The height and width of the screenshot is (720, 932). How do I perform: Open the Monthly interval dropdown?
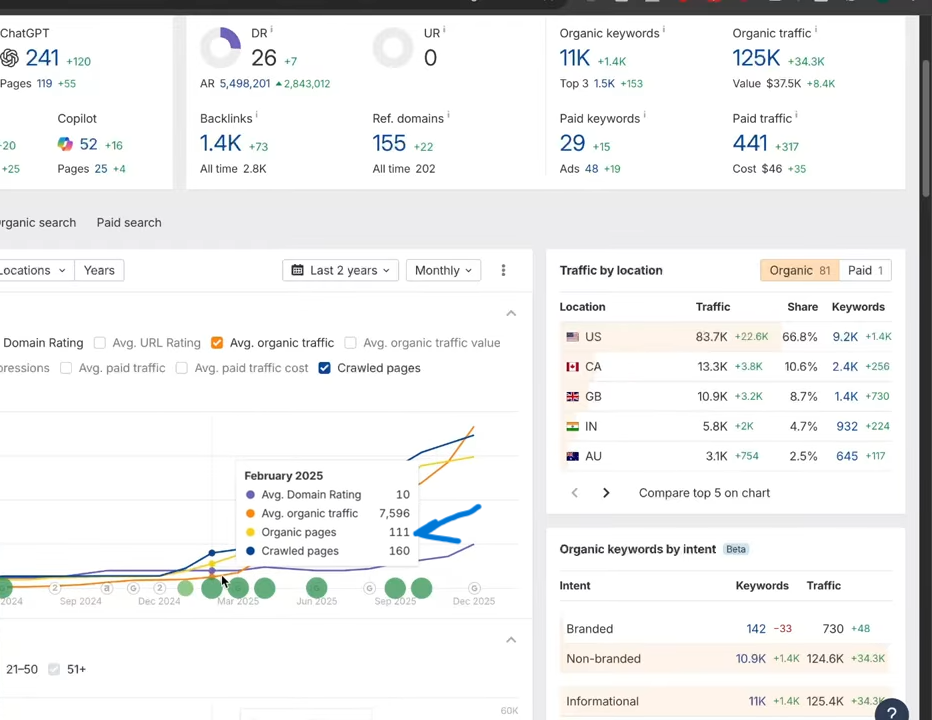coord(442,270)
